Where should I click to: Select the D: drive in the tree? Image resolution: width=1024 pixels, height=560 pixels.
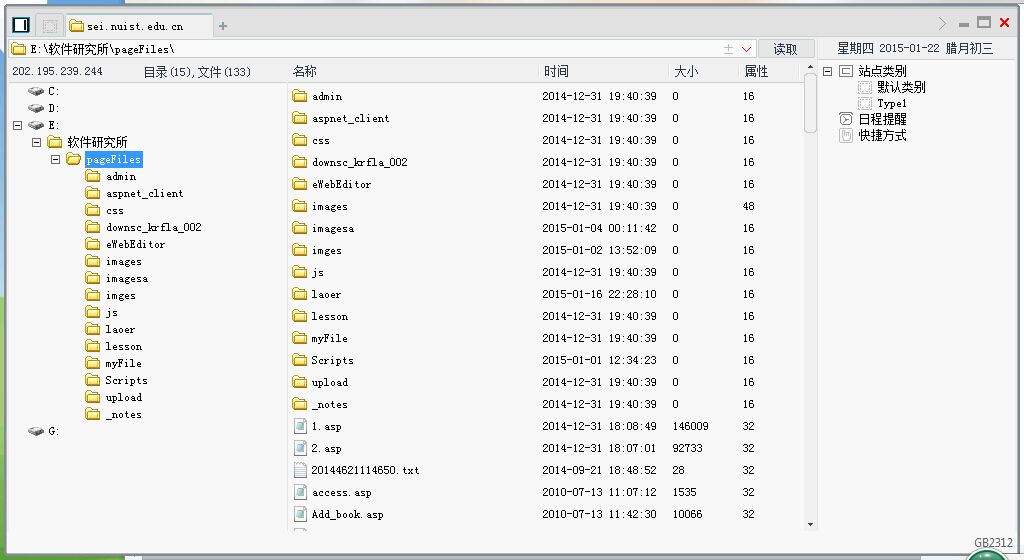click(54, 108)
